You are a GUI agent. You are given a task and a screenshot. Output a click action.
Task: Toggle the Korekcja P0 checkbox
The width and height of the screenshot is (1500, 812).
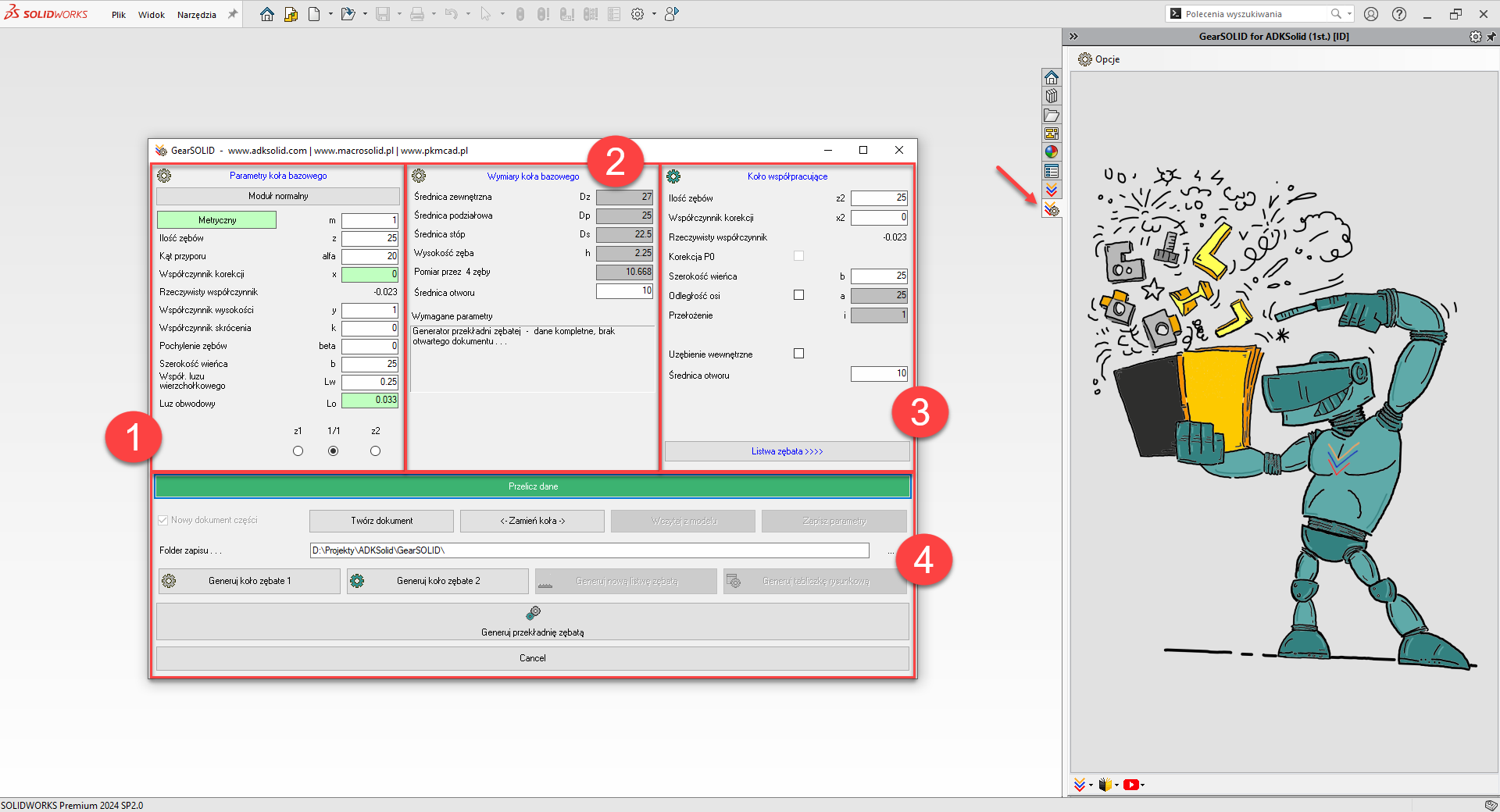point(798,256)
